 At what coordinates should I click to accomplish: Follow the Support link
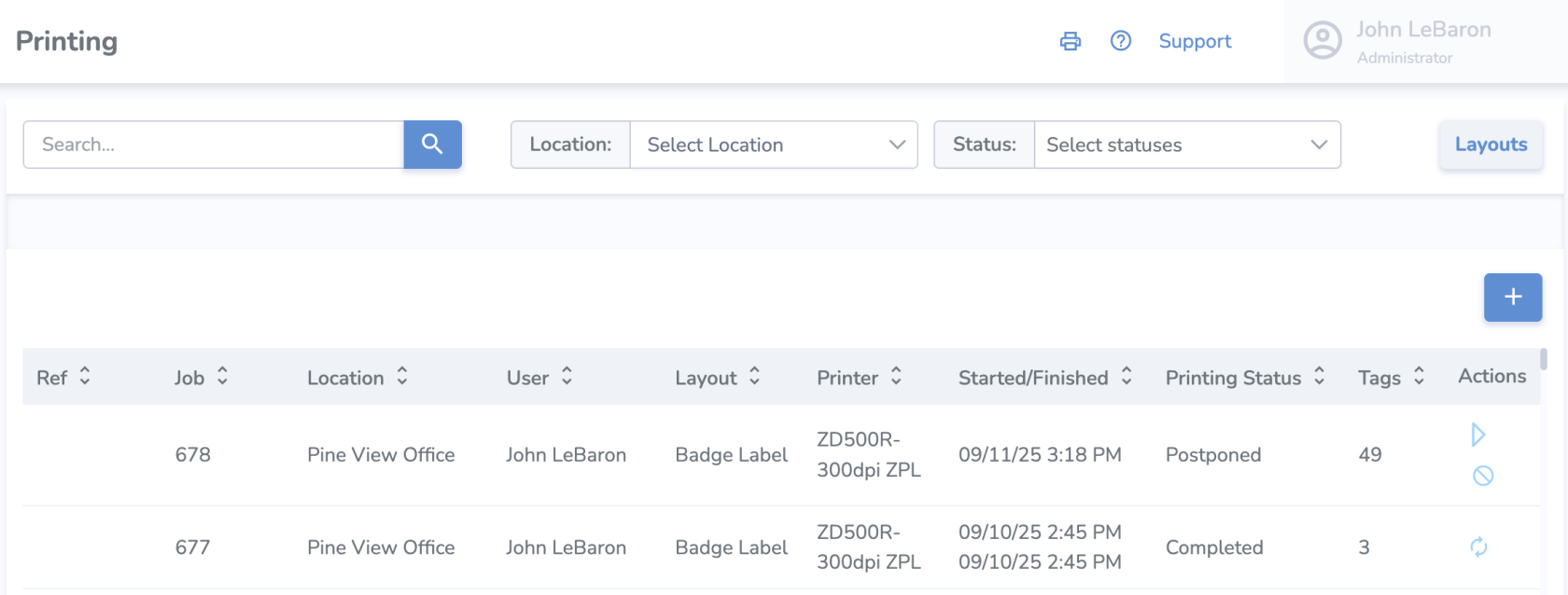pyautogui.click(x=1195, y=41)
